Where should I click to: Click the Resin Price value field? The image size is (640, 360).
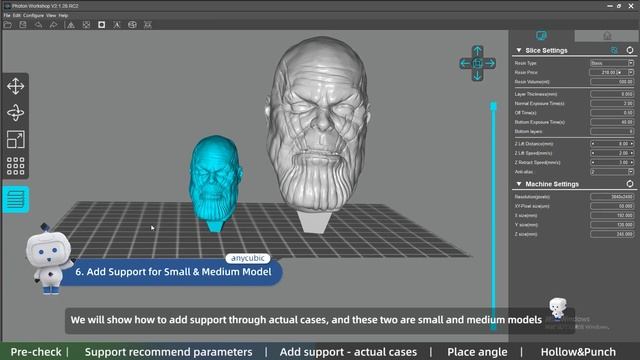pyautogui.click(x=603, y=72)
